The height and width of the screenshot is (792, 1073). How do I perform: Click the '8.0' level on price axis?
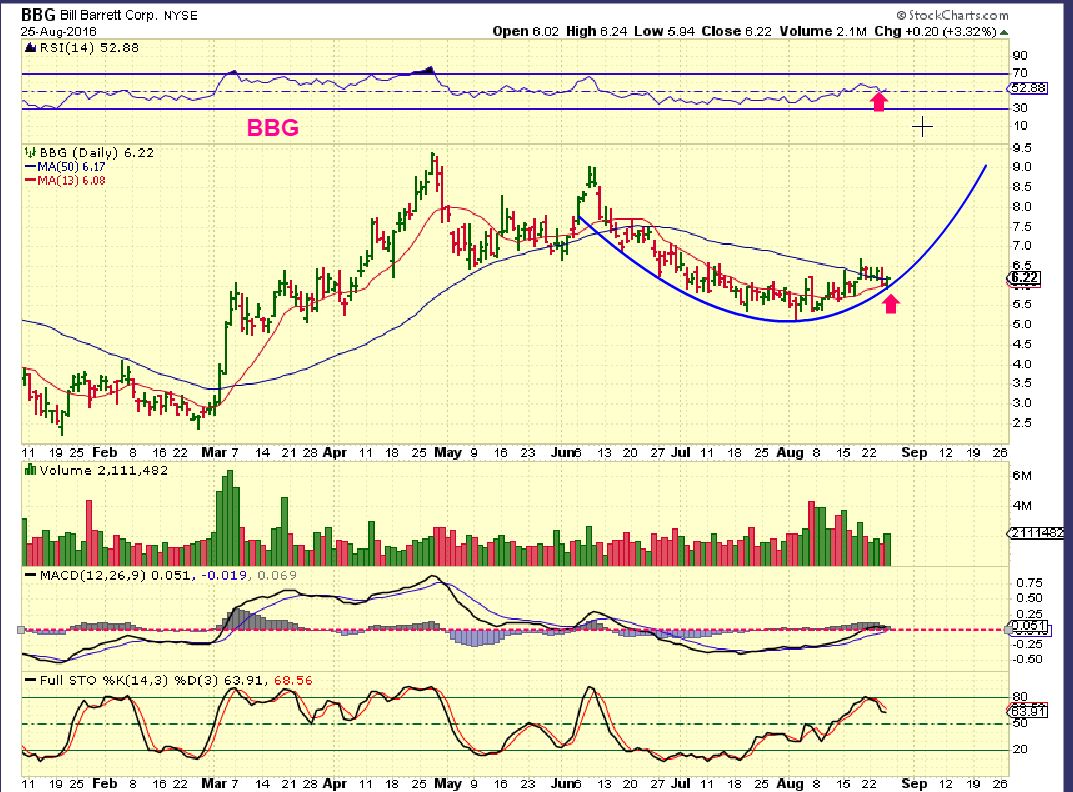1022,207
